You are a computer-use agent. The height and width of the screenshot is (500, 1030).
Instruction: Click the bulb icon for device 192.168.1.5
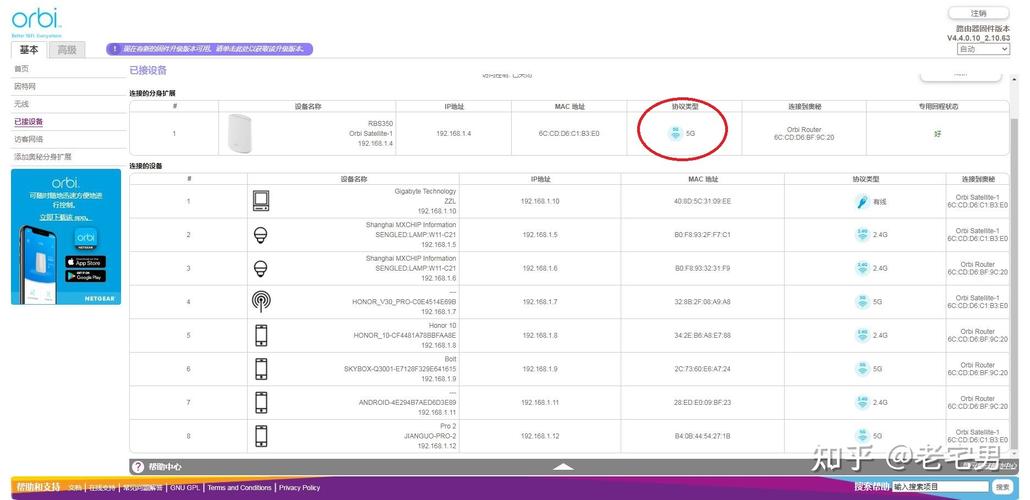261,235
